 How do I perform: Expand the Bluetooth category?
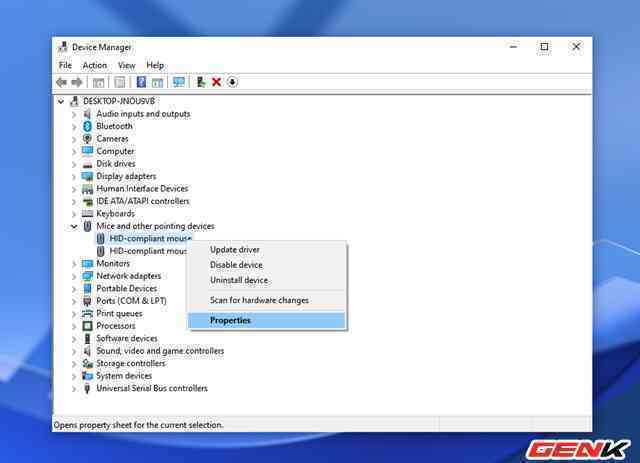tap(74, 127)
